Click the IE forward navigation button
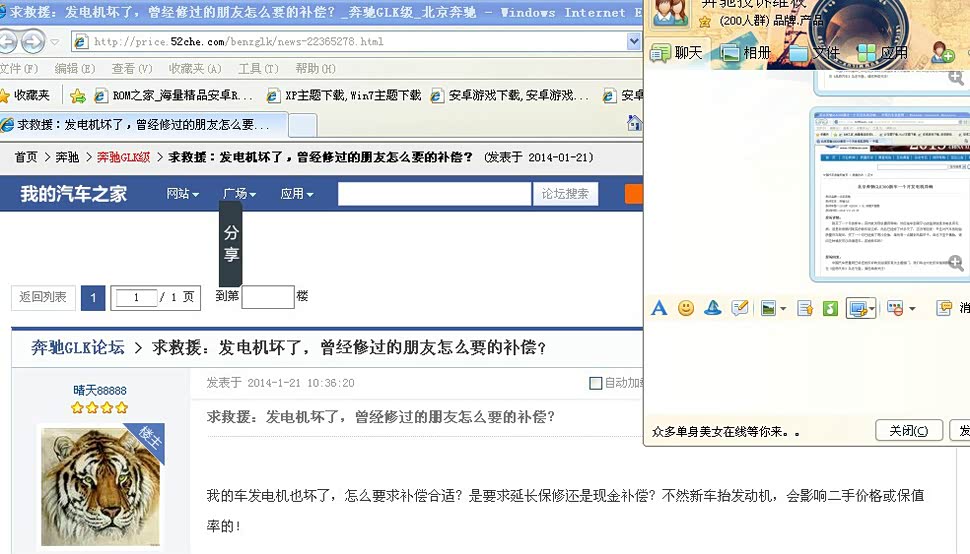This screenshot has height=554, width=970. coord(33,42)
